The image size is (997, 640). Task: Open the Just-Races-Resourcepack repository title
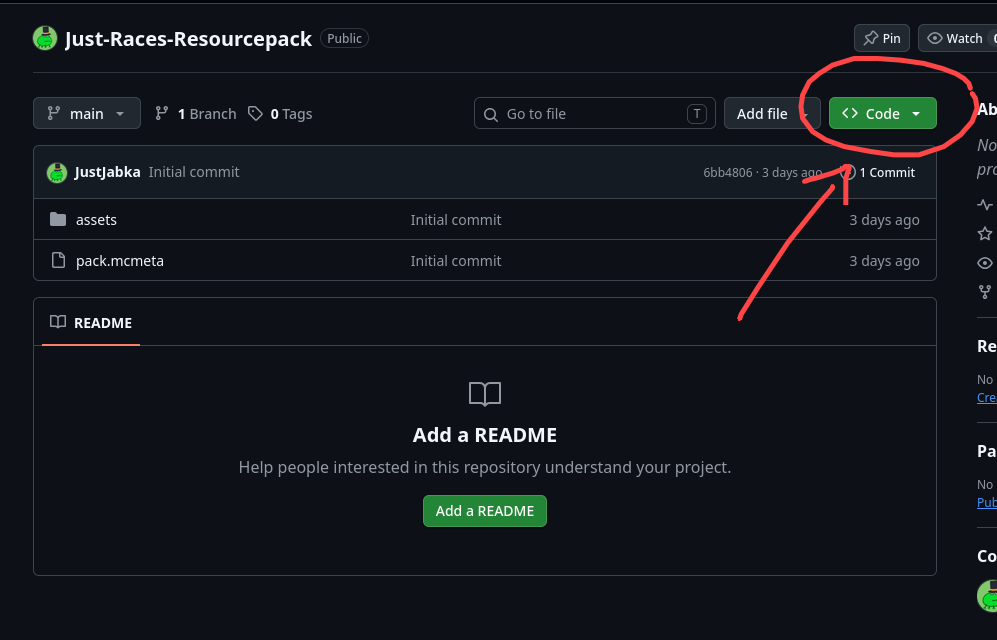pos(188,39)
